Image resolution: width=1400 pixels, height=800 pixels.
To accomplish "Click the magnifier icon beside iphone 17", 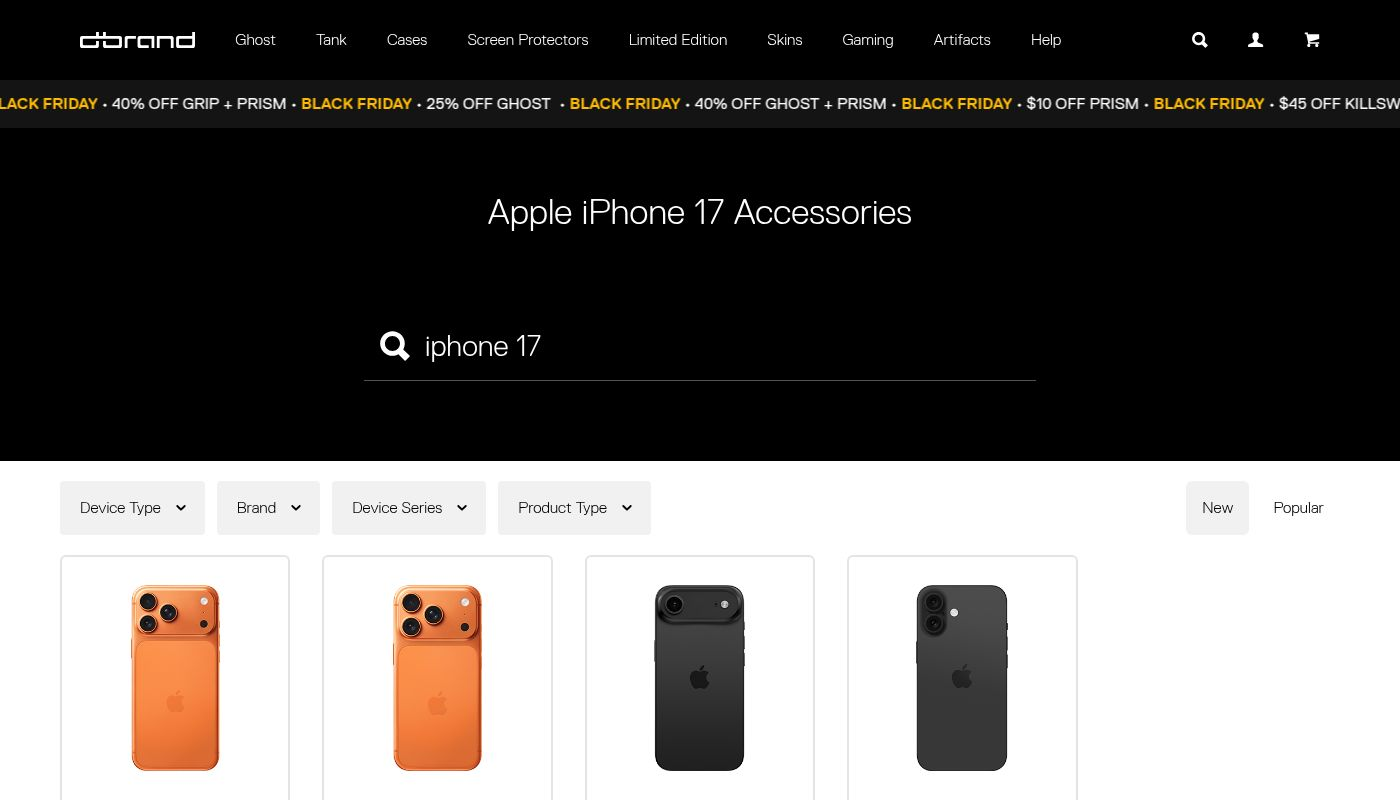I will click(x=395, y=346).
